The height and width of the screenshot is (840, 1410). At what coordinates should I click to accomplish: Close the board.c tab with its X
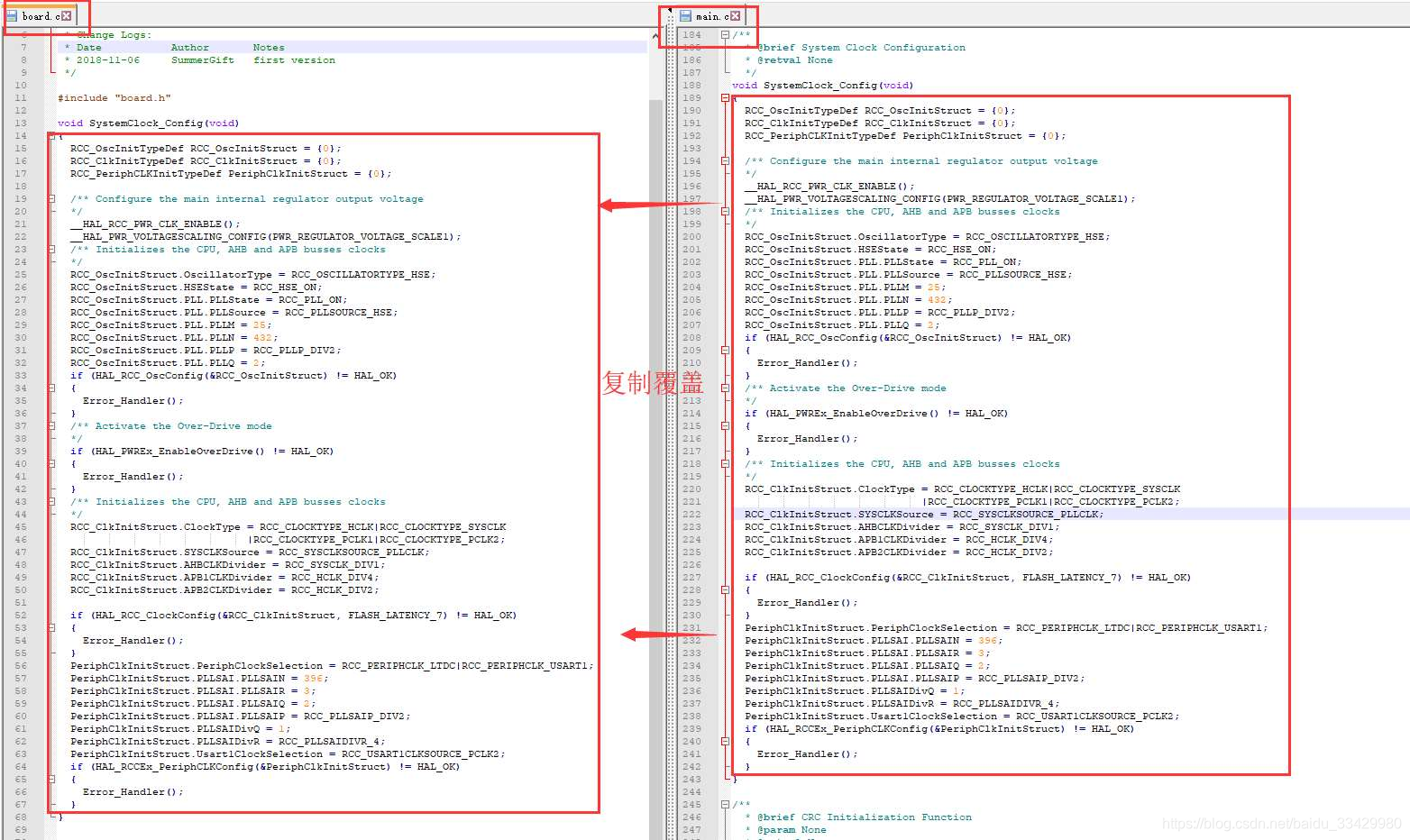[67, 16]
